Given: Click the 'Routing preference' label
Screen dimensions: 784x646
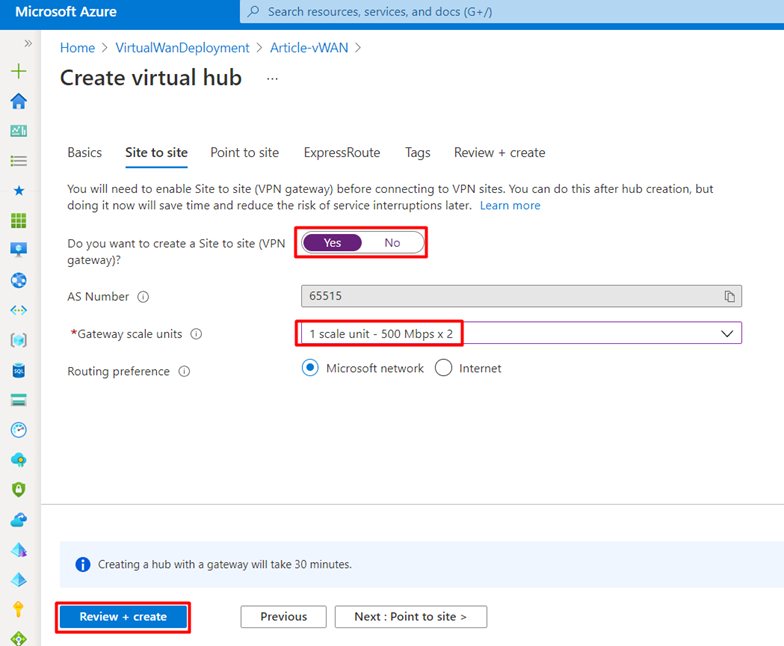Looking at the screenshot, I should tap(118, 372).
